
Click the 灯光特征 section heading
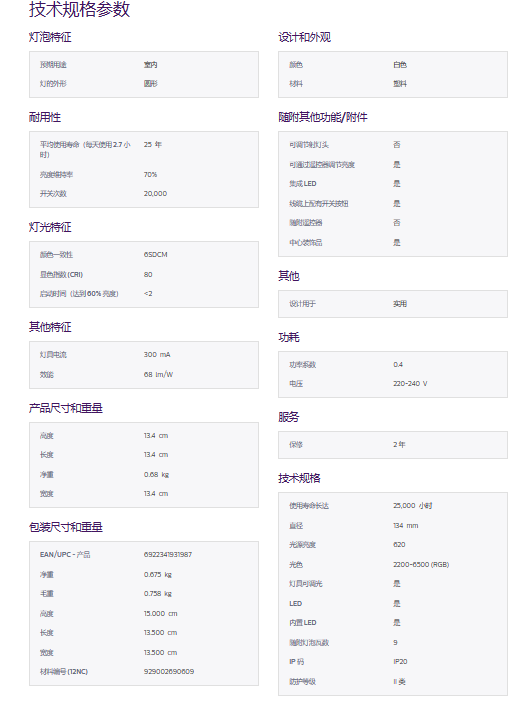[x=50, y=227]
